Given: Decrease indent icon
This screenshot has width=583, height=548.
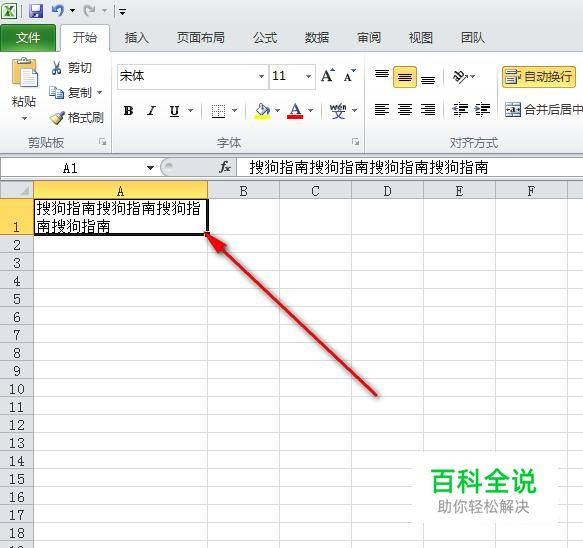Looking at the screenshot, I should [x=460, y=109].
